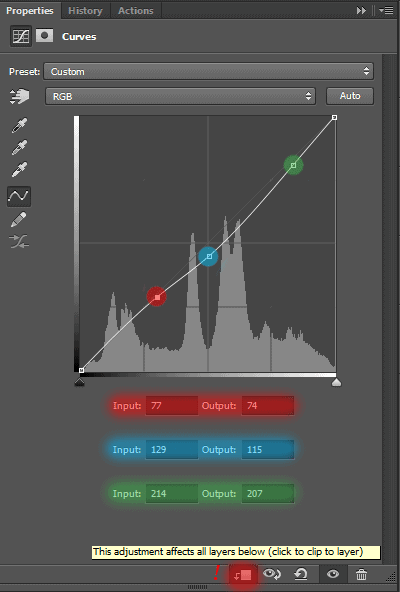Toggle layer visibility eye icon
Viewport: 400px width, 592px height.
tap(333, 574)
